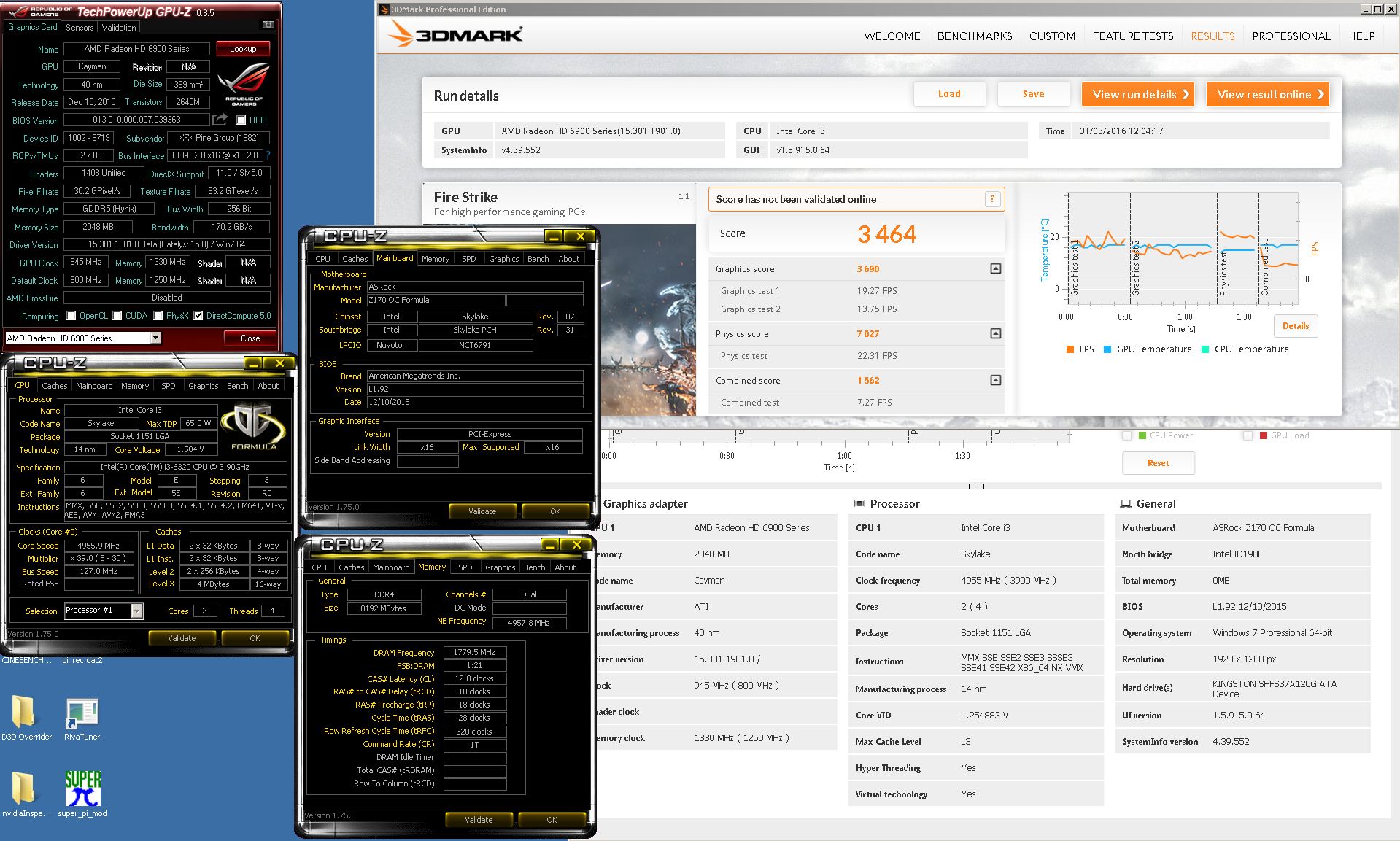Click the Load button in Run details

tap(949, 94)
